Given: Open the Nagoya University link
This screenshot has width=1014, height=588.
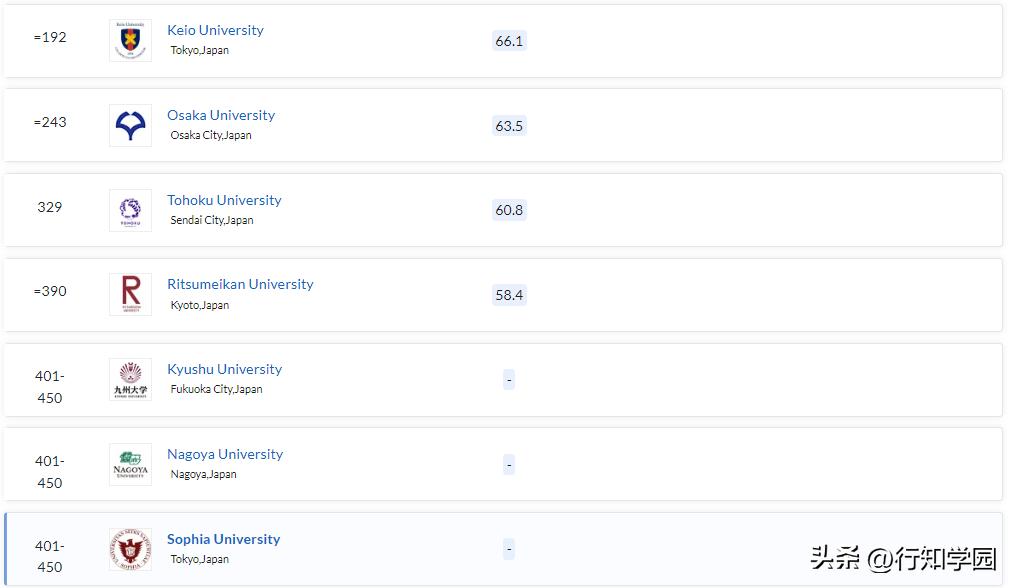Looking at the screenshot, I should (225, 454).
